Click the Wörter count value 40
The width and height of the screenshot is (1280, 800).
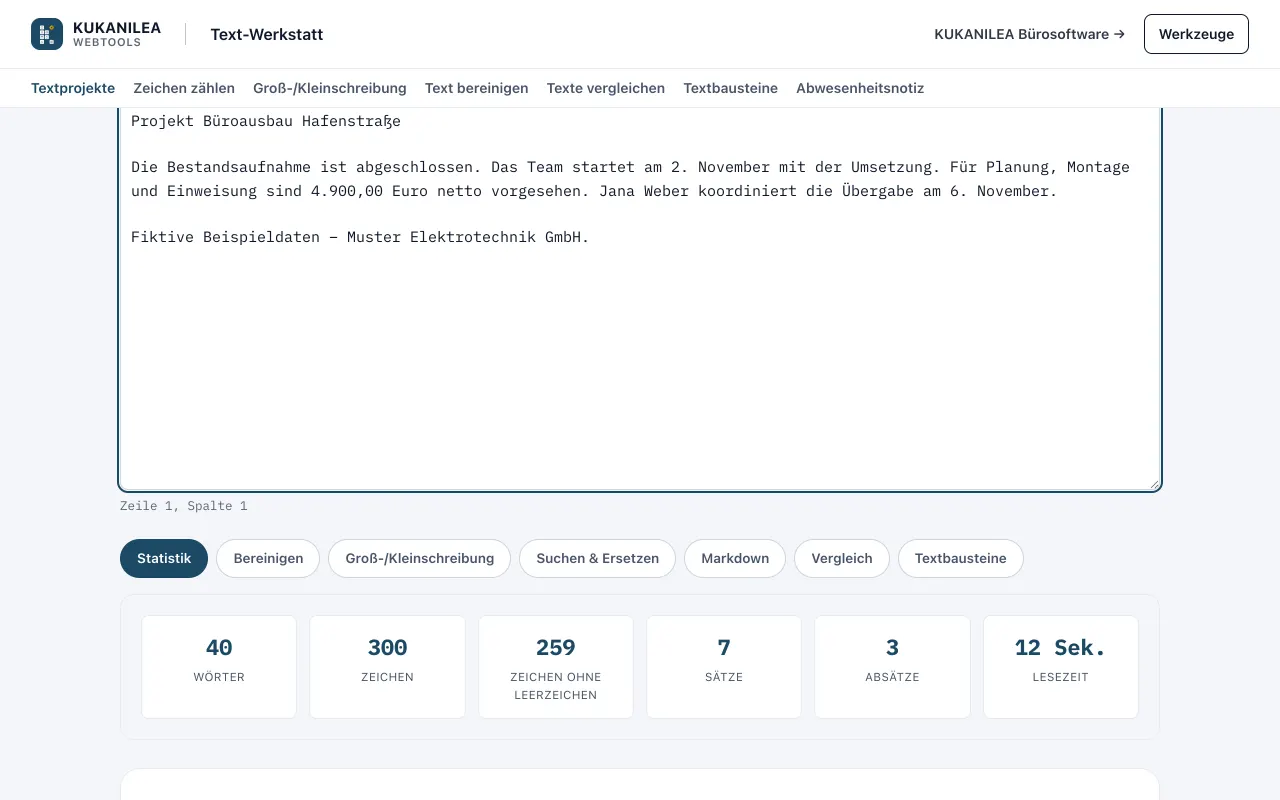click(219, 648)
